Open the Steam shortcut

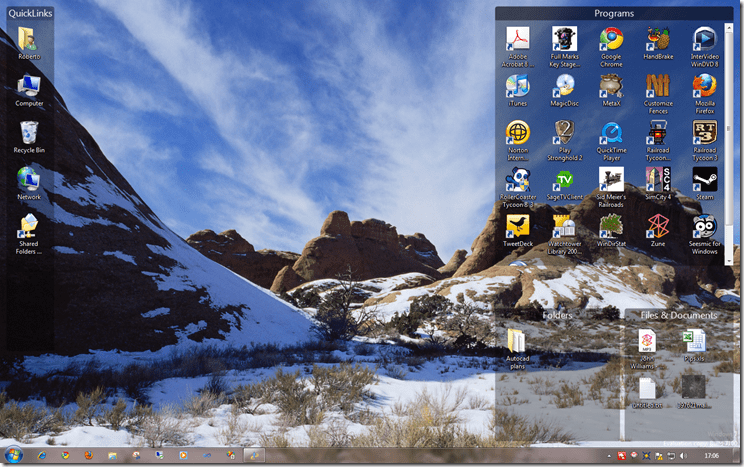click(705, 179)
